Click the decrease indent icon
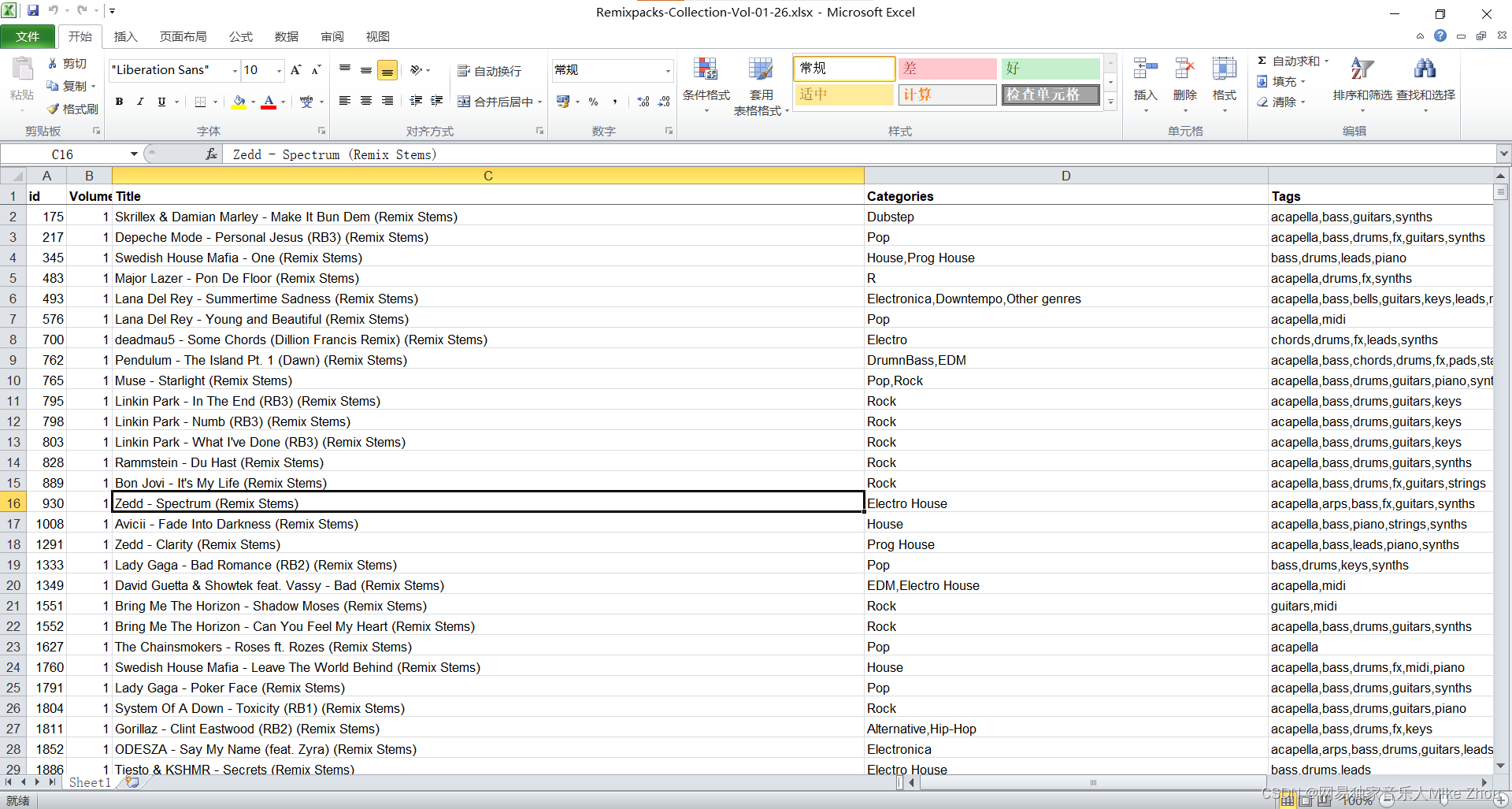1512x809 pixels. pyautogui.click(x=416, y=101)
